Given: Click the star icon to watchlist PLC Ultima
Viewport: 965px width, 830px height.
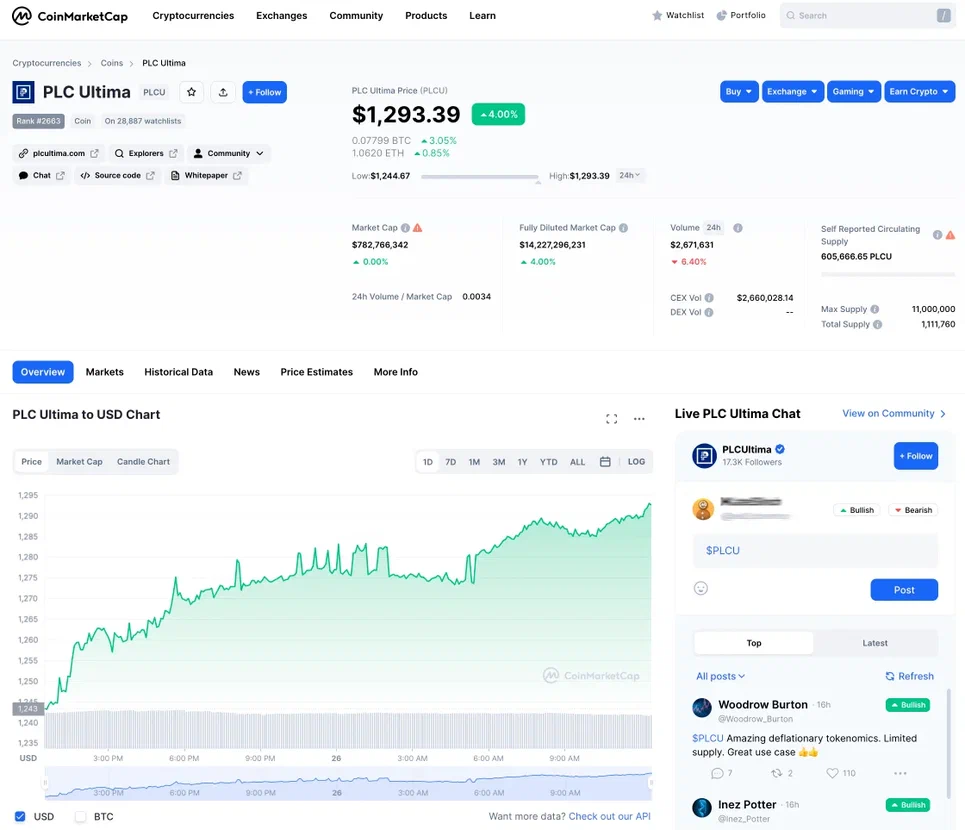Looking at the screenshot, I should (192, 92).
